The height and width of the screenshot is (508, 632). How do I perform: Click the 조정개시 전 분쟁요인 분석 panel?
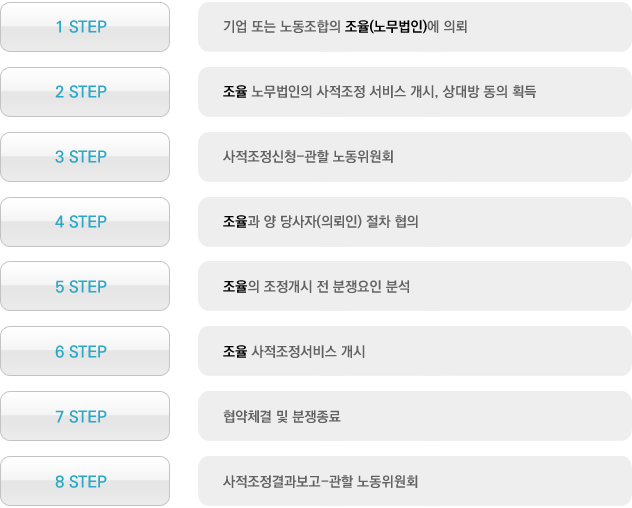pos(415,286)
